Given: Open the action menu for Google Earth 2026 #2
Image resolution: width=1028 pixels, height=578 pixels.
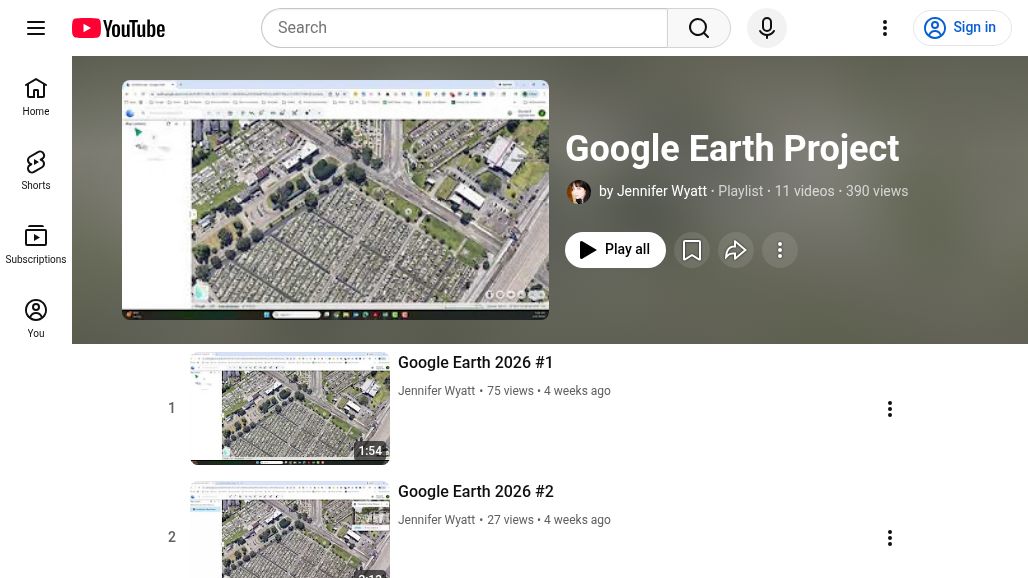Looking at the screenshot, I should click(890, 537).
